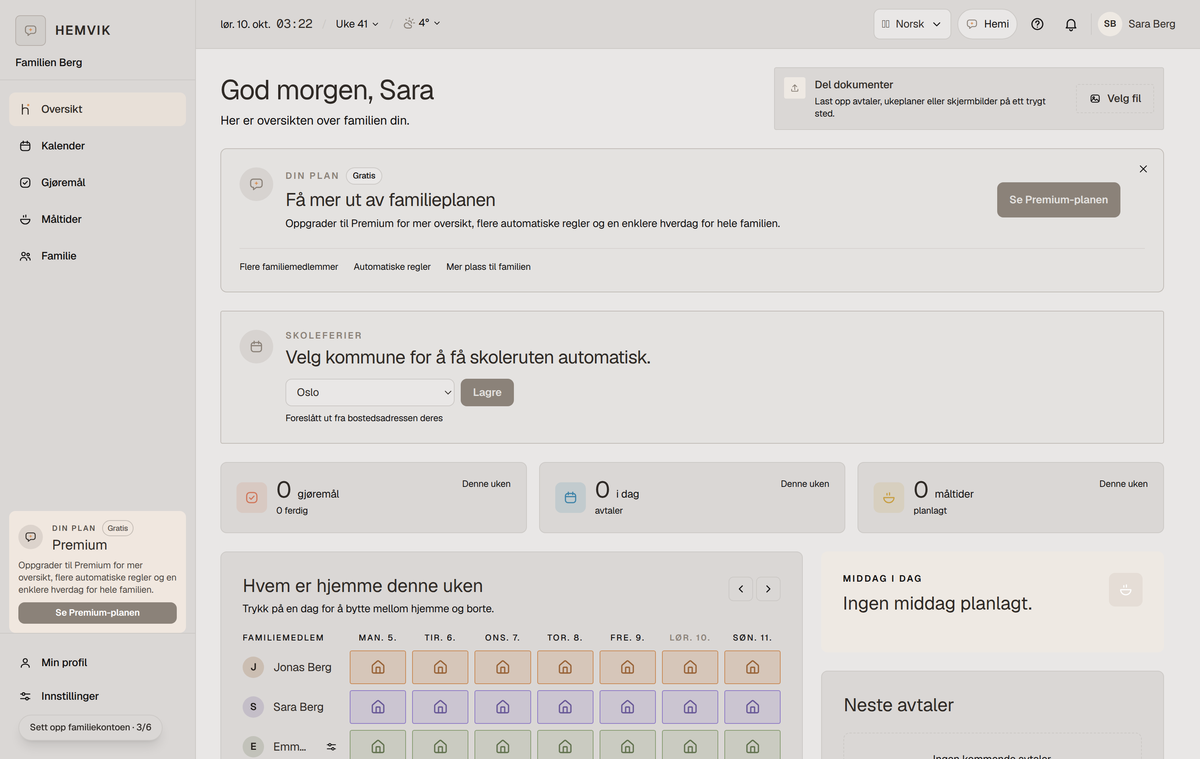Open the Oslo kommune dropdown
This screenshot has width=1200, height=759.
click(x=370, y=392)
